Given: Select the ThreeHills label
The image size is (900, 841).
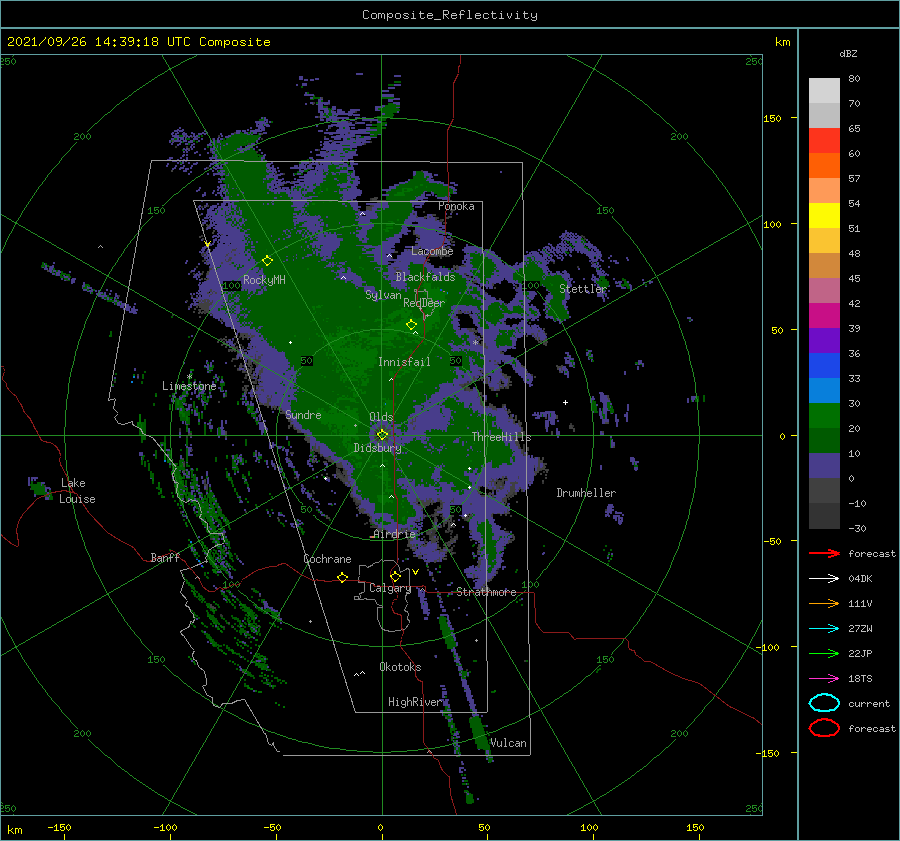Looking at the screenshot, I should 502,437.
